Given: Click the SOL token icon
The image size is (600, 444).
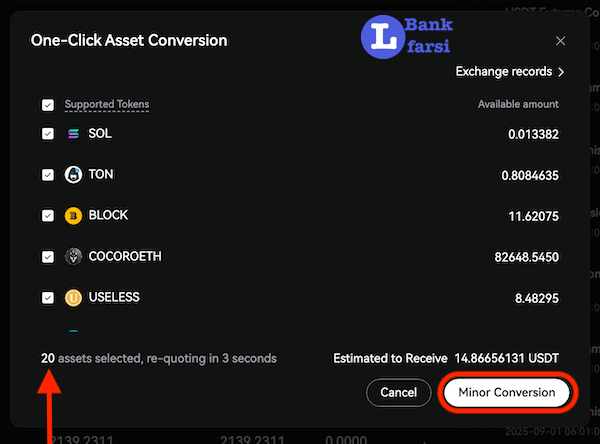Looking at the screenshot, I should 73,134.
